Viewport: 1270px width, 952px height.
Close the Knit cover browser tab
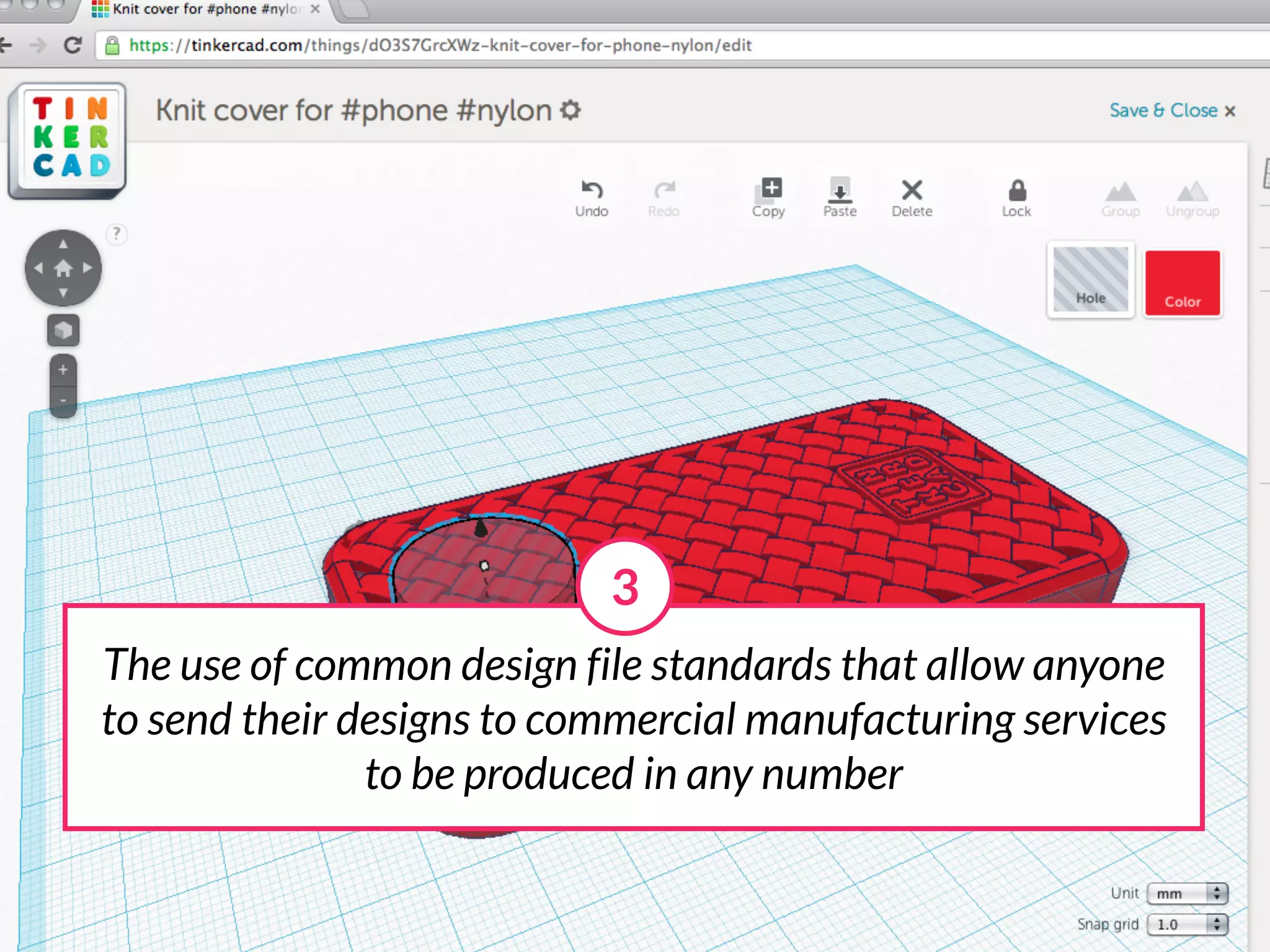(315, 9)
